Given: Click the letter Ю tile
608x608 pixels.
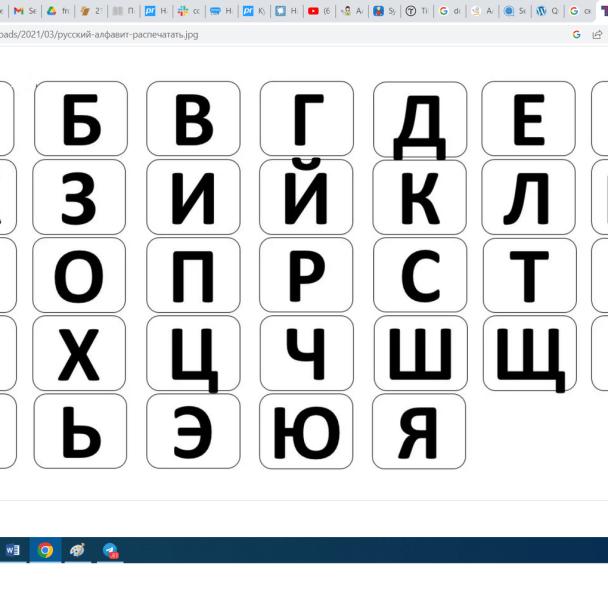Looking at the screenshot, I should click(306, 431).
